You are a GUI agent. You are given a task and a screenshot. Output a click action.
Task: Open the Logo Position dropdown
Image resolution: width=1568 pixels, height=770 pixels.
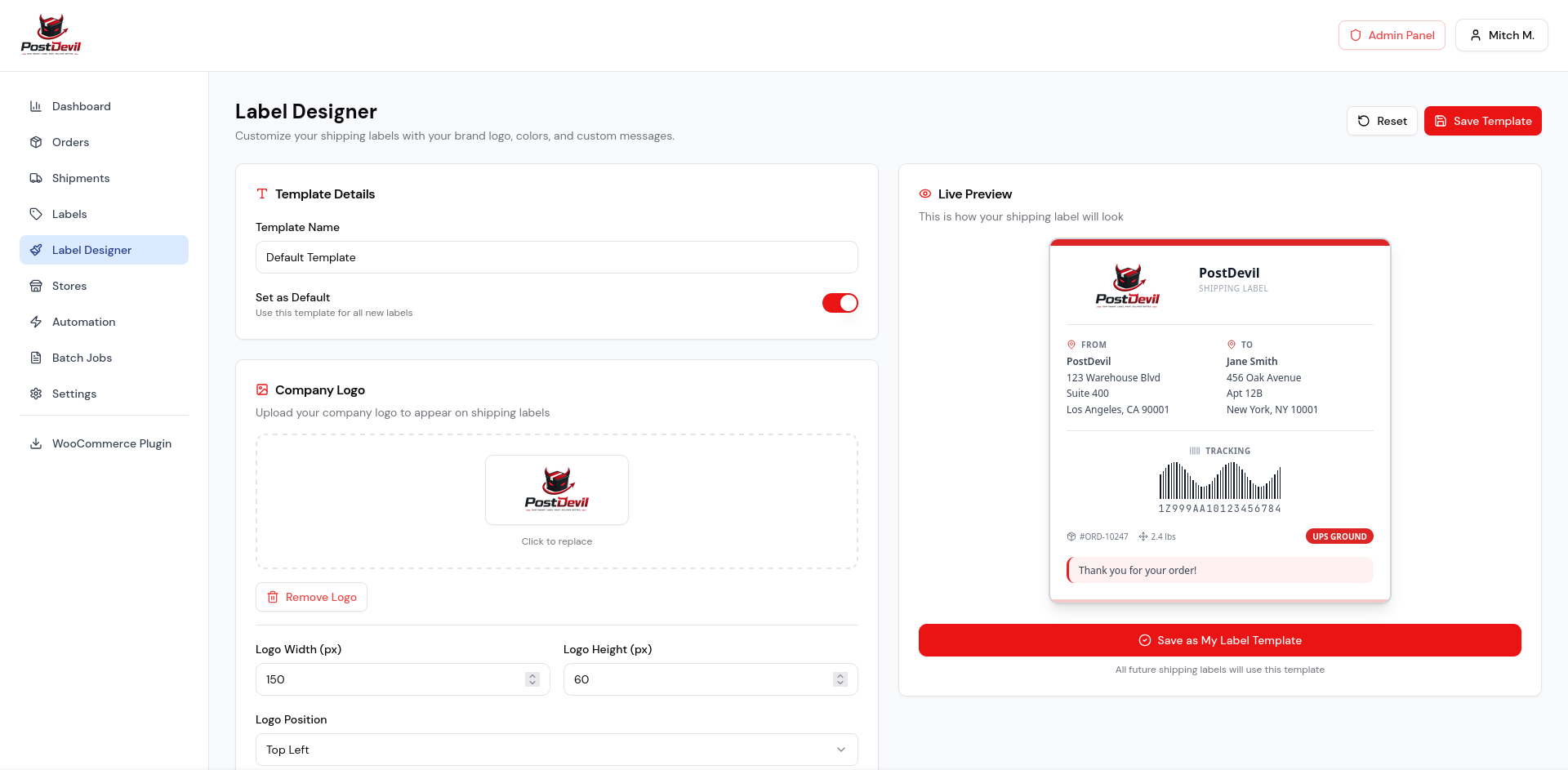[x=557, y=750]
